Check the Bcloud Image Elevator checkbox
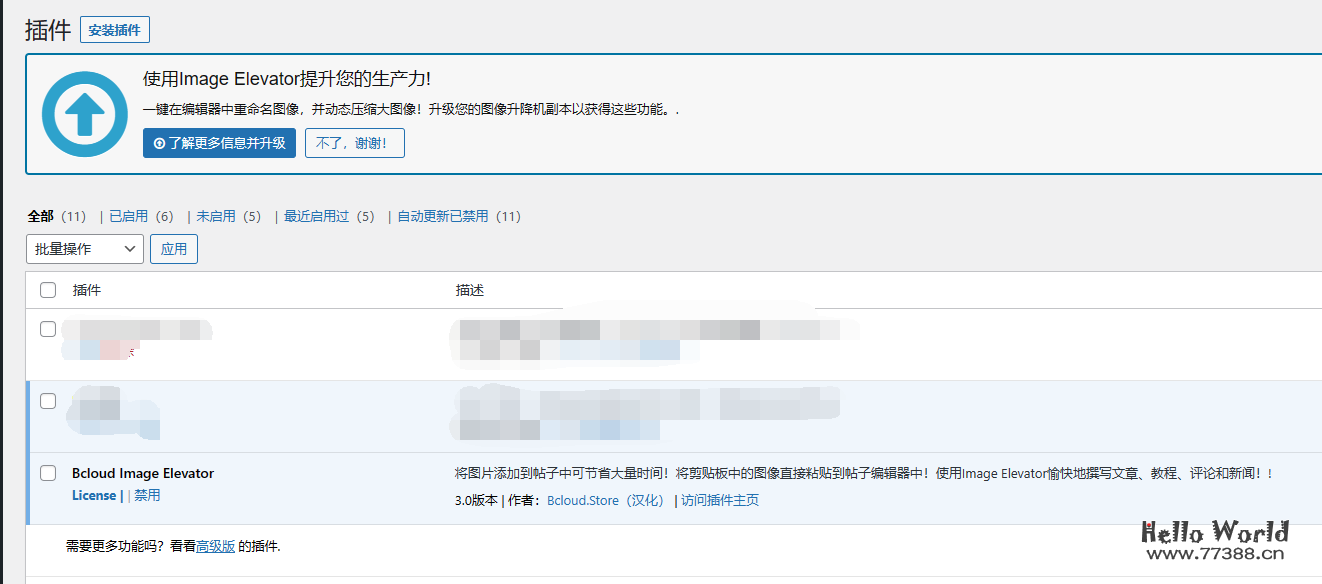 [x=47, y=473]
